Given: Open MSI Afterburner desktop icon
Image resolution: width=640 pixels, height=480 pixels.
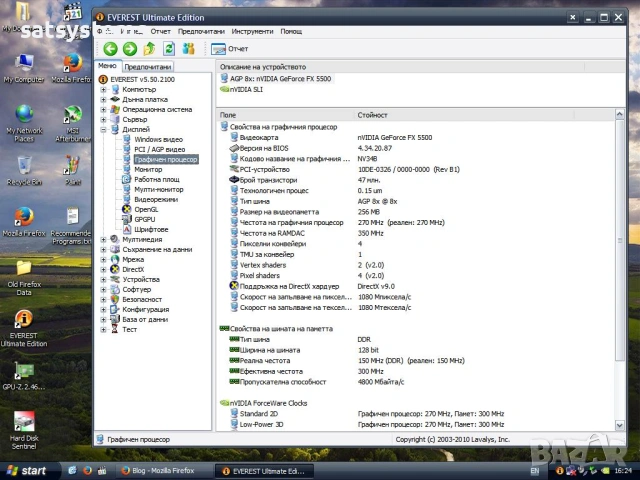Looking at the screenshot, I should point(73,124).
